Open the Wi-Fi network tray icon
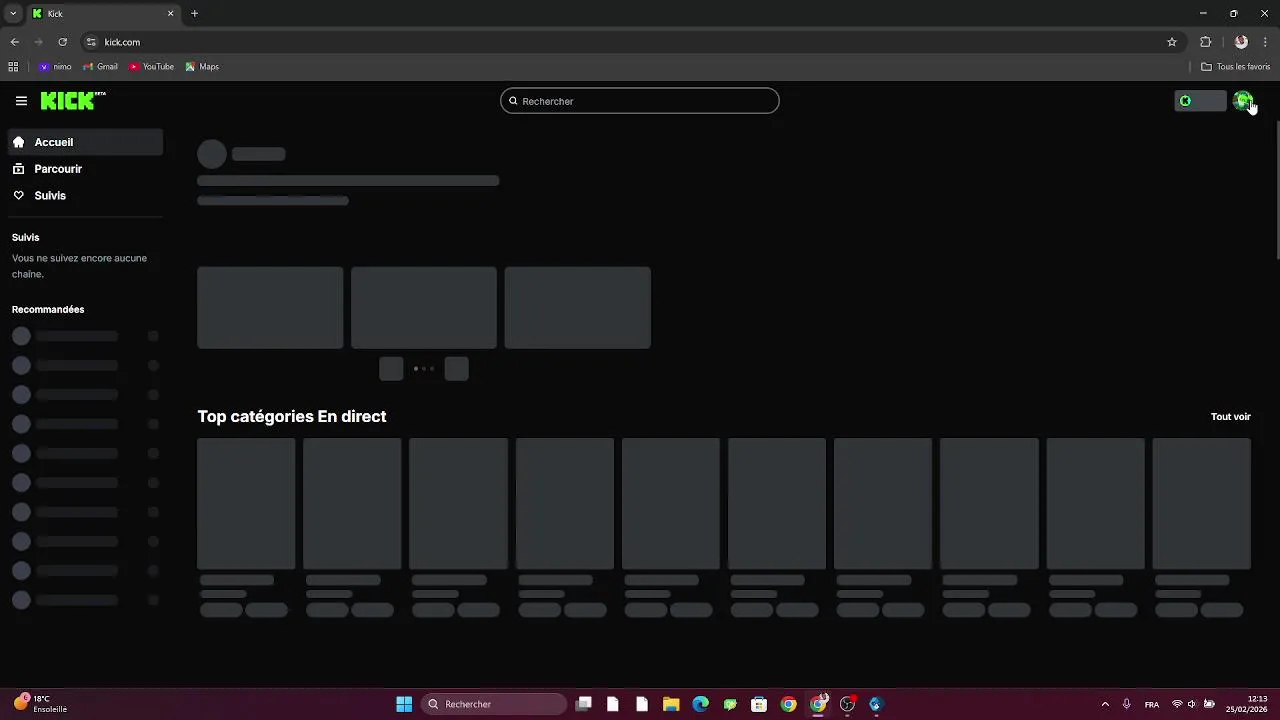Viewport: 1280px width, 720px height. click(x=1177, y=704)
